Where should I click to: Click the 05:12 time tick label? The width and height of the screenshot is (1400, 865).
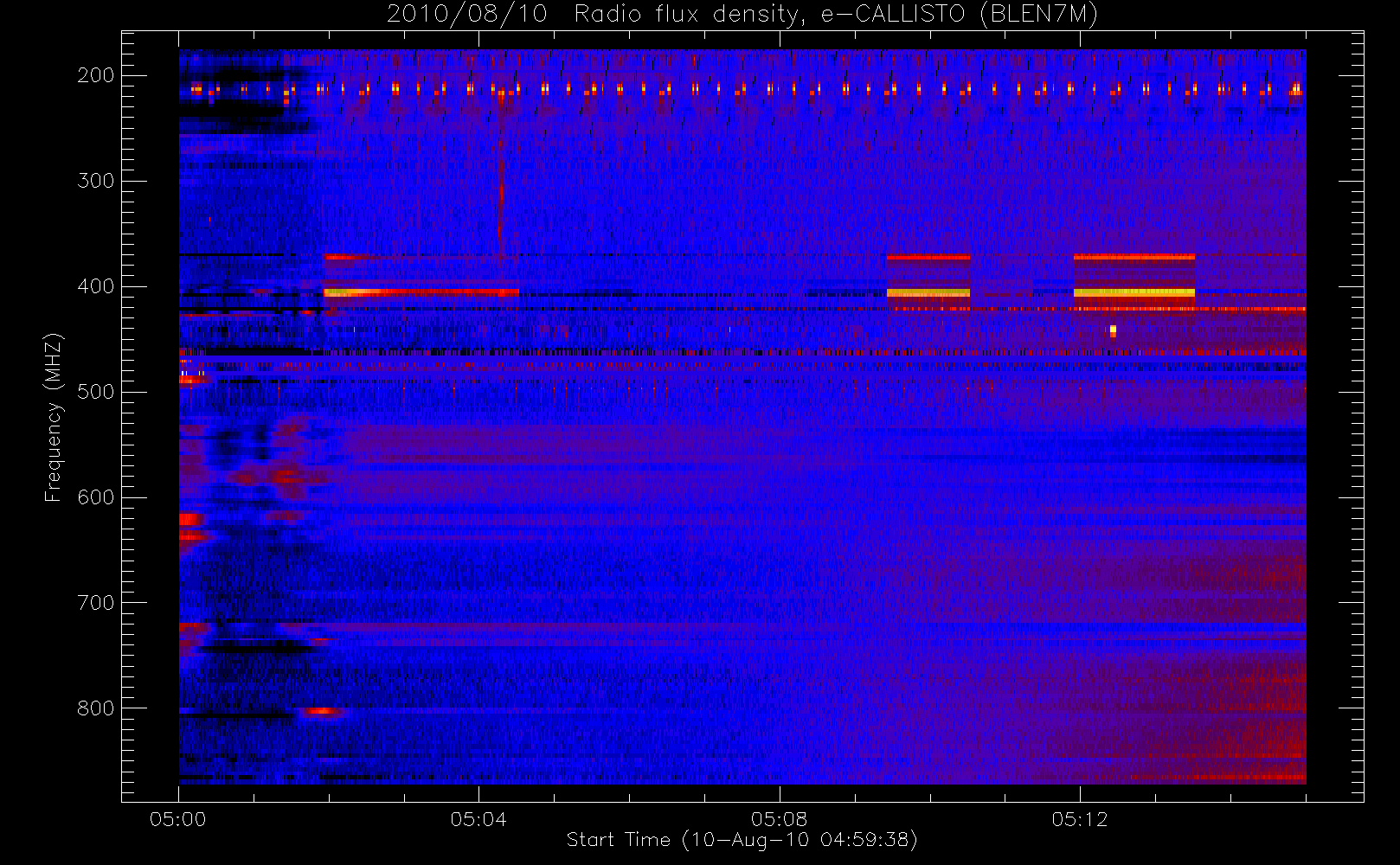pyautogui.click(x=1080, y=819)
